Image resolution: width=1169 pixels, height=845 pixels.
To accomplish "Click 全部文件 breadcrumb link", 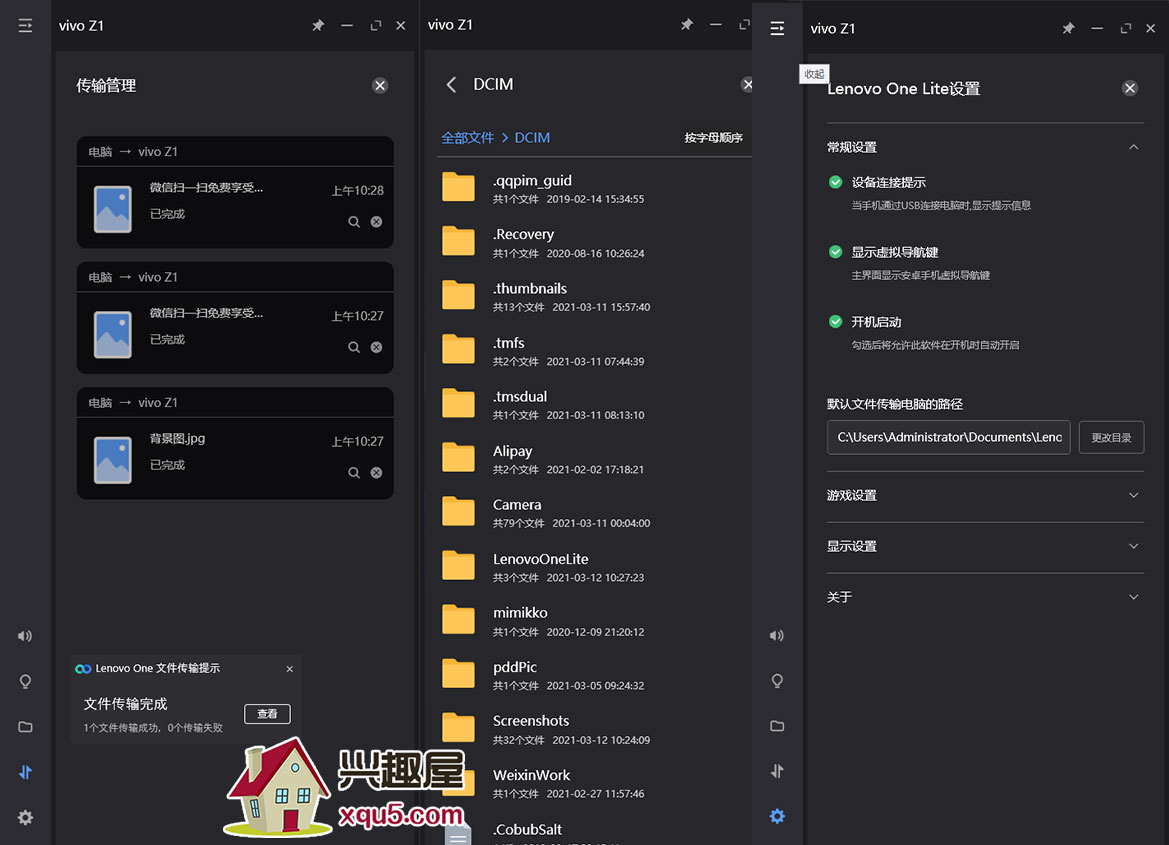I will point(467,138).
